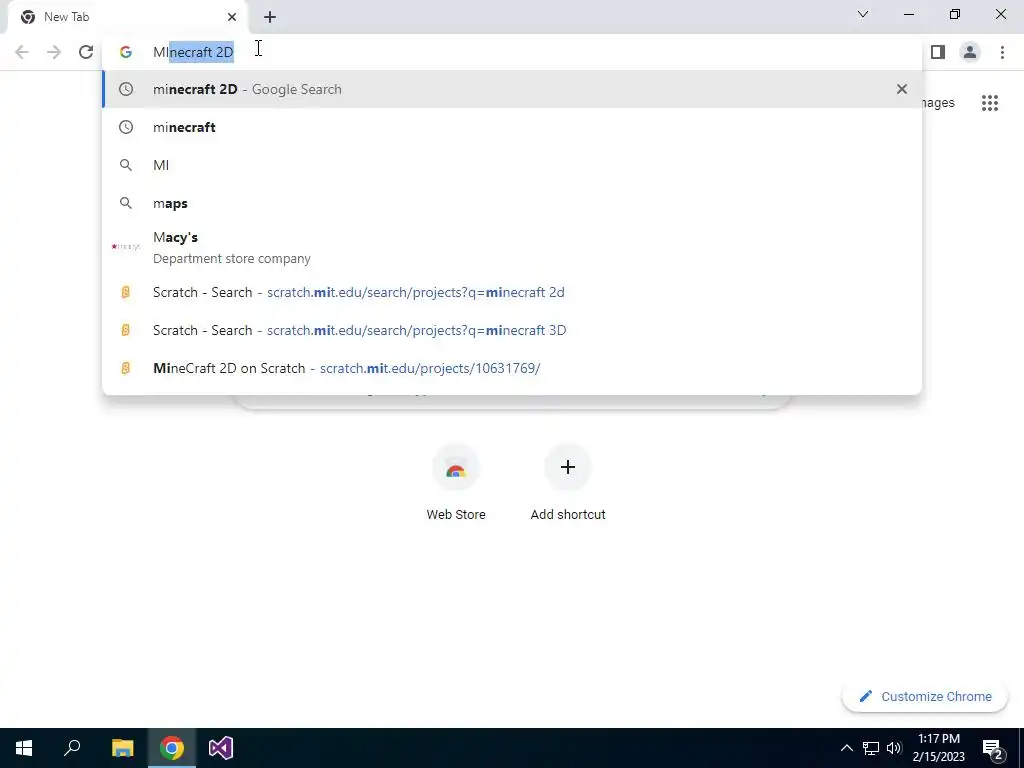Click the Add shortcut button
This screenshot has height=768, width=1024.
568,483
